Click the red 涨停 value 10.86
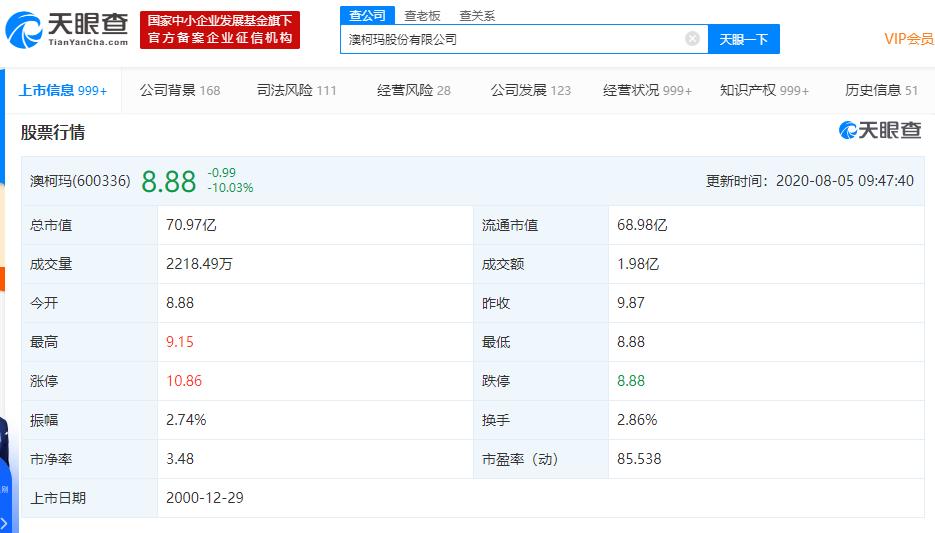Screen dimensions: 935x533 click(x=184, y=380)
